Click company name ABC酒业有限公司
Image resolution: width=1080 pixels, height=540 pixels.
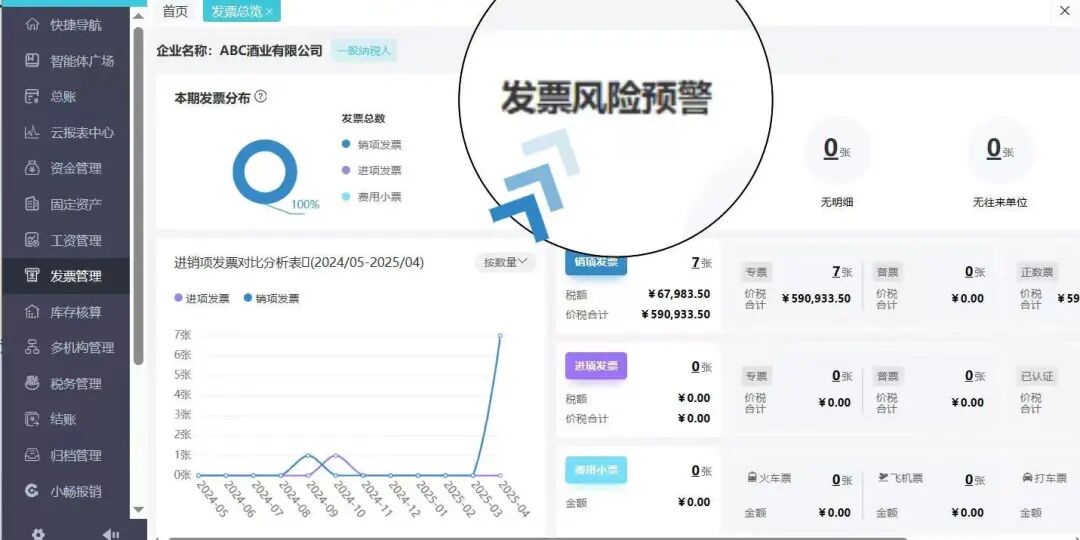pyautogui.click(x=271, y=50)
